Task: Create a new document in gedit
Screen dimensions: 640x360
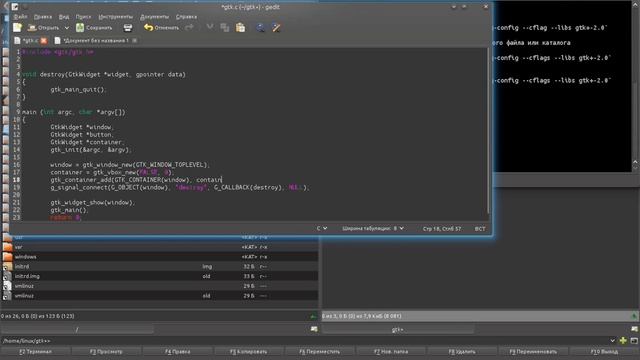Action: point(17,28)
